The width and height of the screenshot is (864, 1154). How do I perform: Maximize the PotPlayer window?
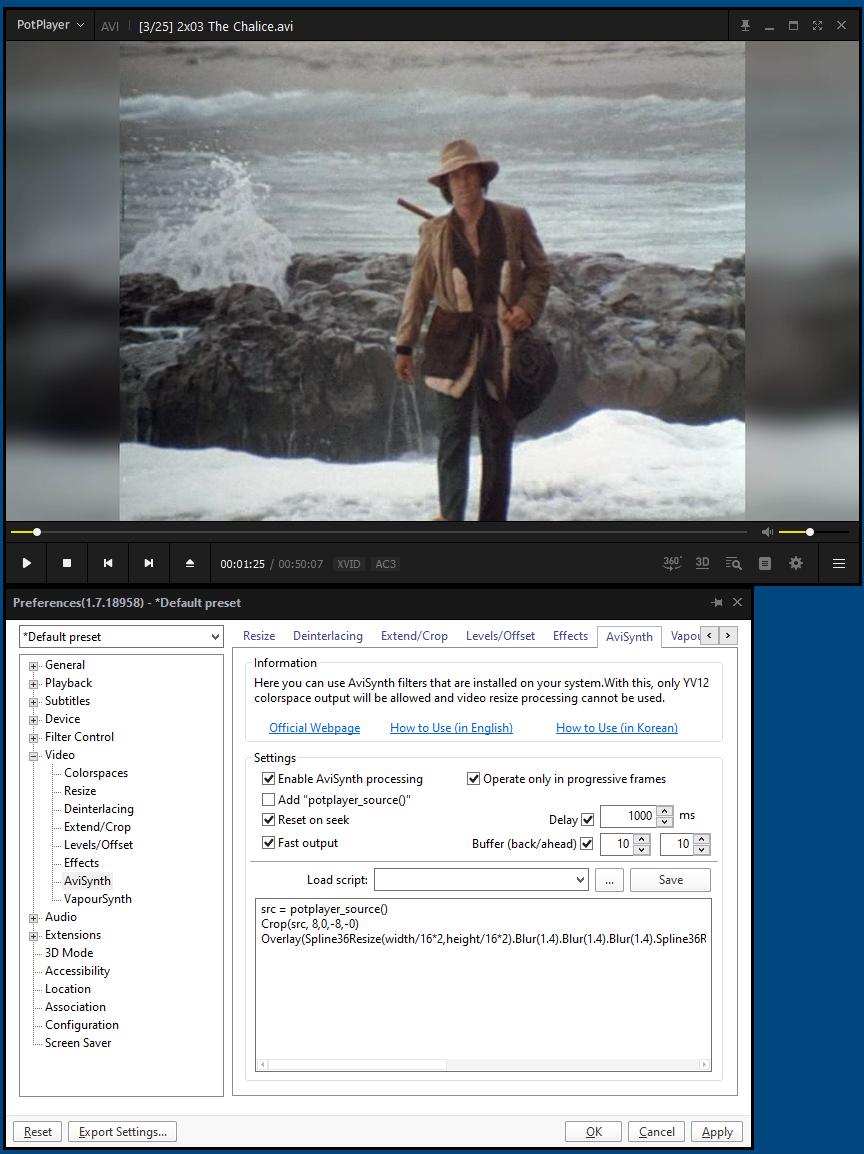pos(793,26)
